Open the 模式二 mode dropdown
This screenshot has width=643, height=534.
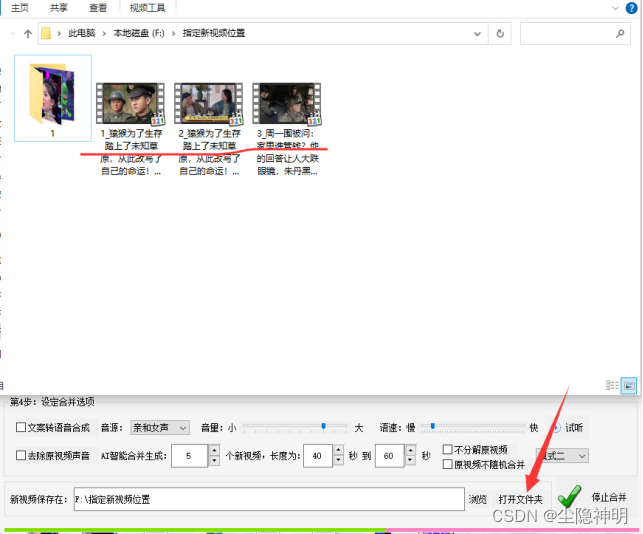(x=562, y=456)
